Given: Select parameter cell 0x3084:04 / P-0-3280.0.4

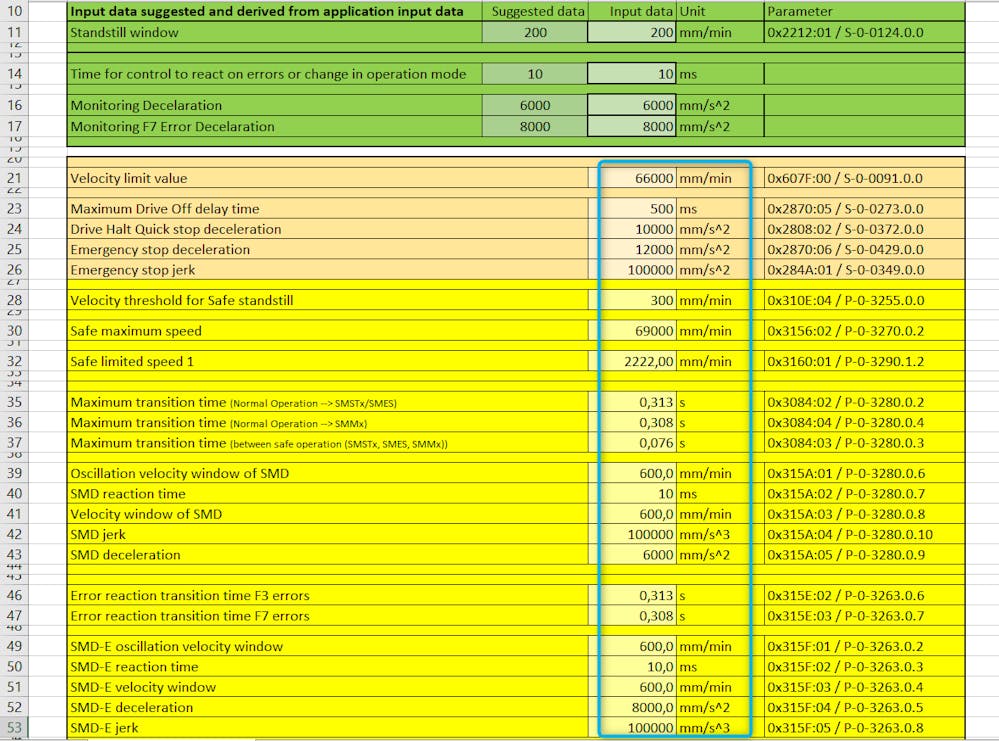Looking at the screenshot, I should [865, 422].
